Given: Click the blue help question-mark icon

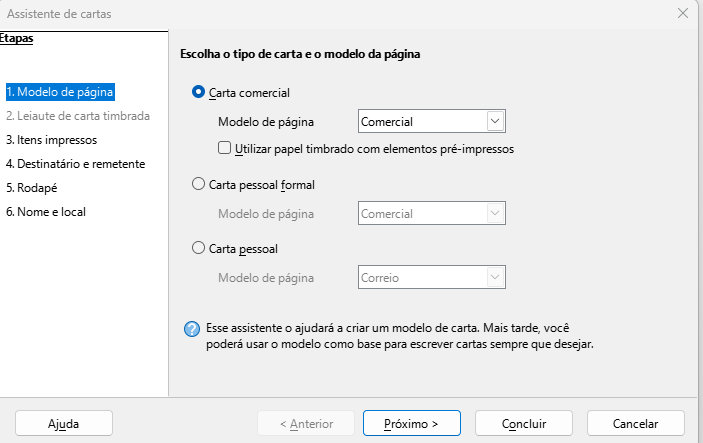Looking at the screenshot, I should 192,329.
